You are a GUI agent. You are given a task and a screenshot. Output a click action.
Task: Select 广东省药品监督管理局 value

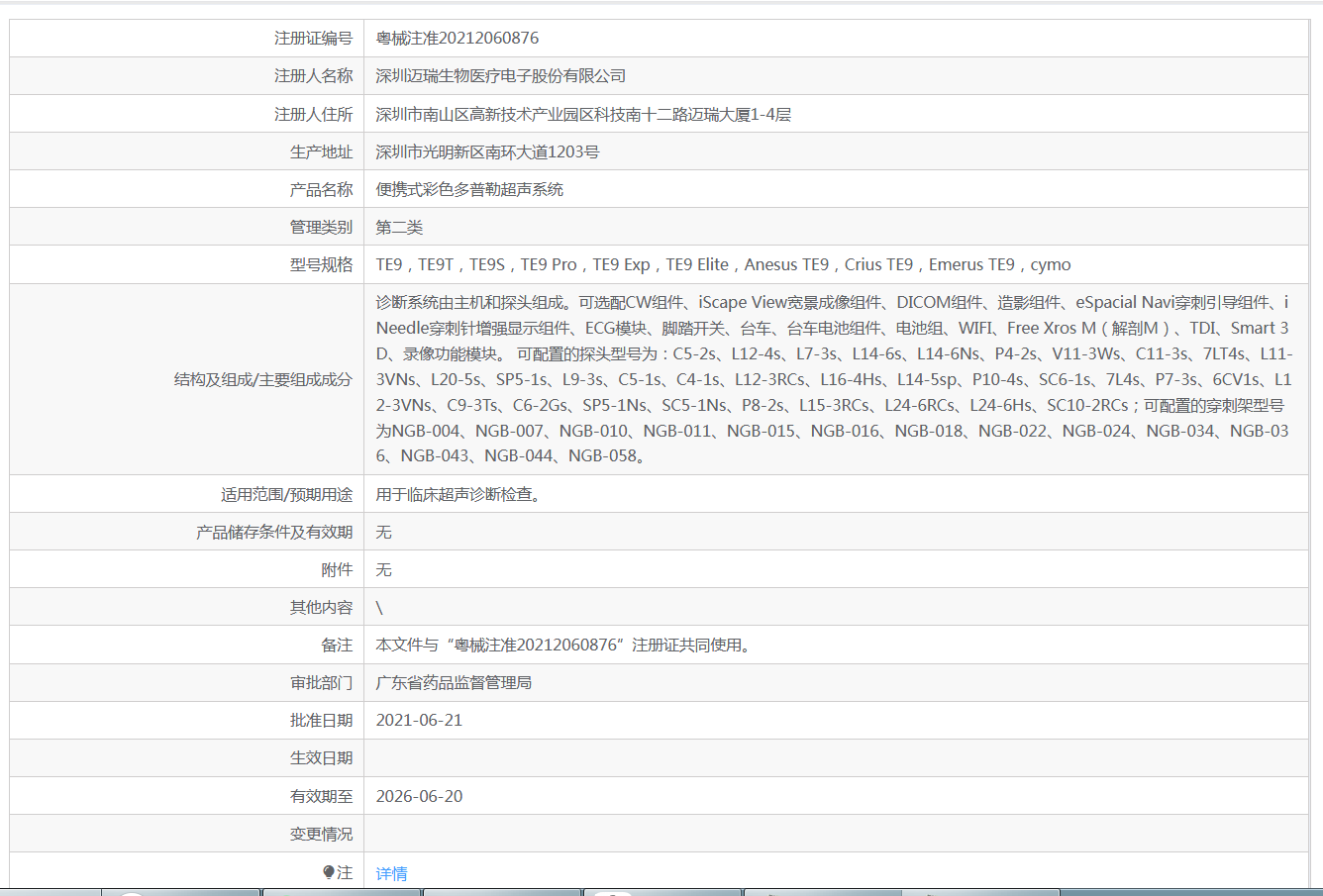tap(454, 682)
